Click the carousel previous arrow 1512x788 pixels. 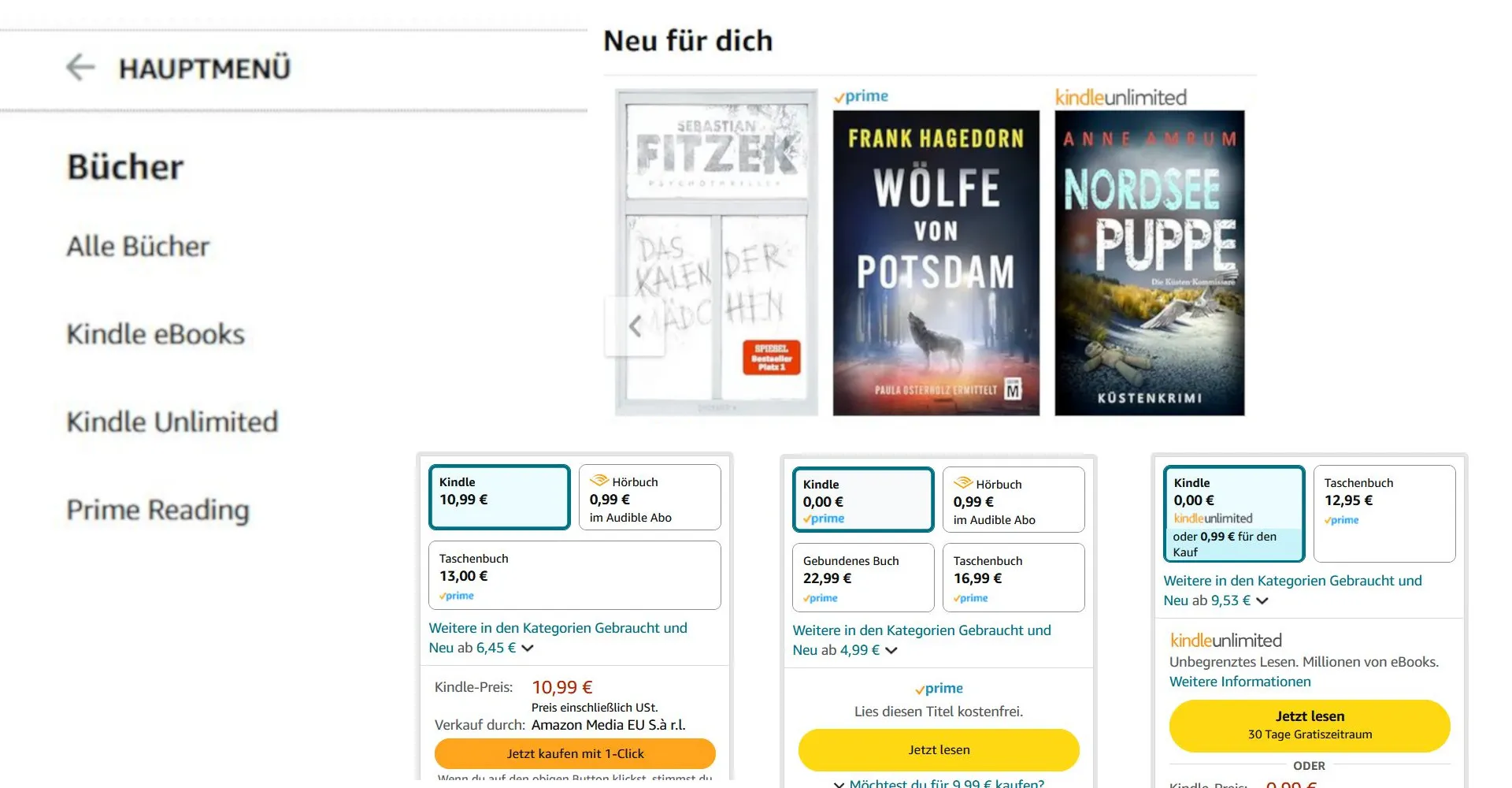pos(635,325)
